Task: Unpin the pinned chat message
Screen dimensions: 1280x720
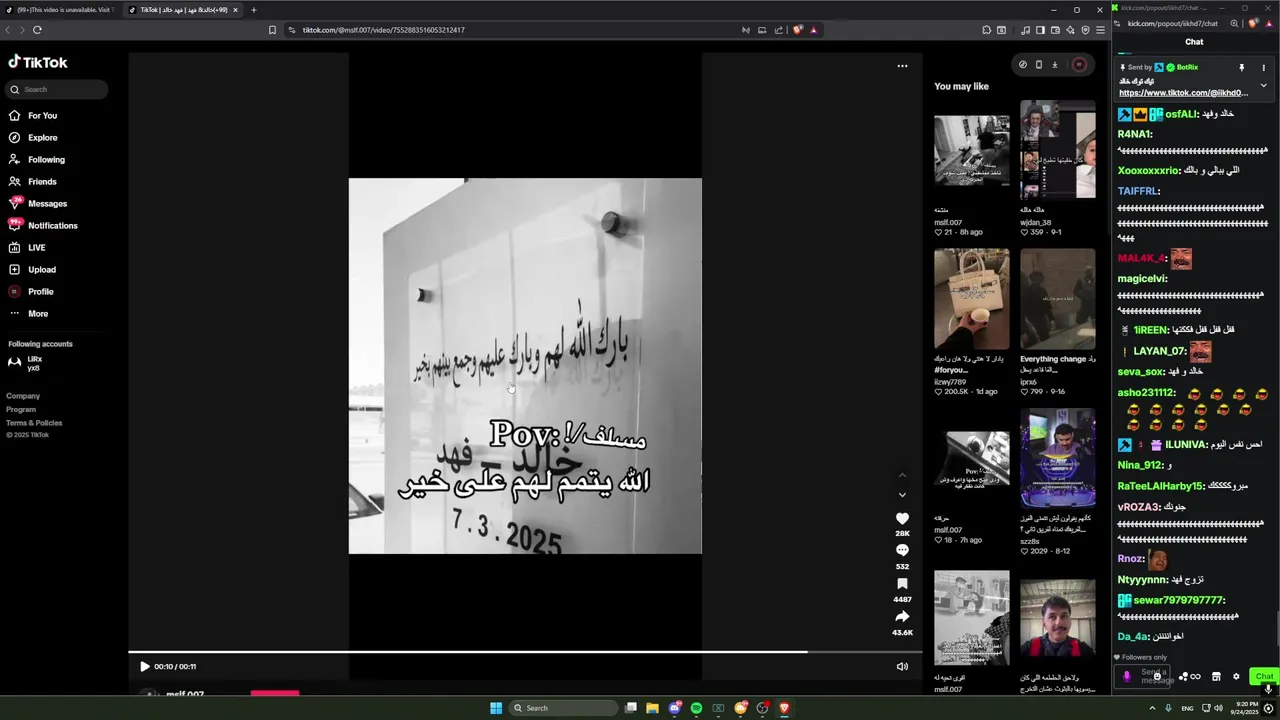Action: click(1241, 68)
